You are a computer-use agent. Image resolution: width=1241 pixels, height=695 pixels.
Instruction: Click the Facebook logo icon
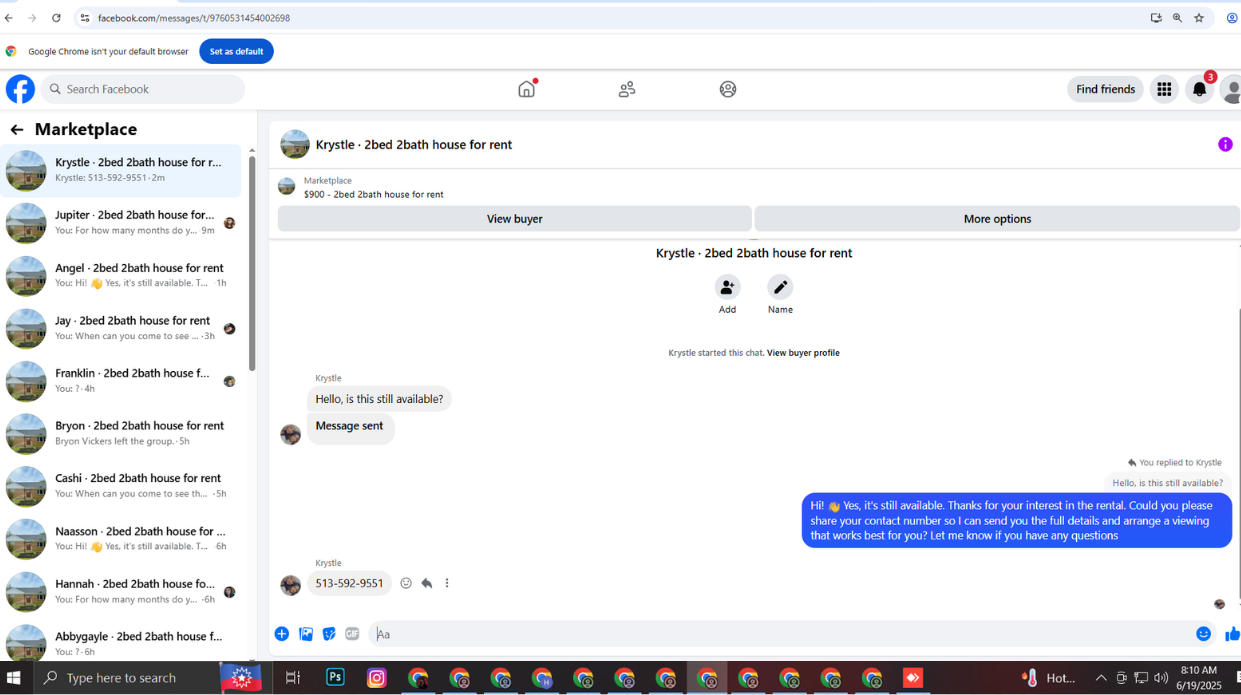click(20, 89)
